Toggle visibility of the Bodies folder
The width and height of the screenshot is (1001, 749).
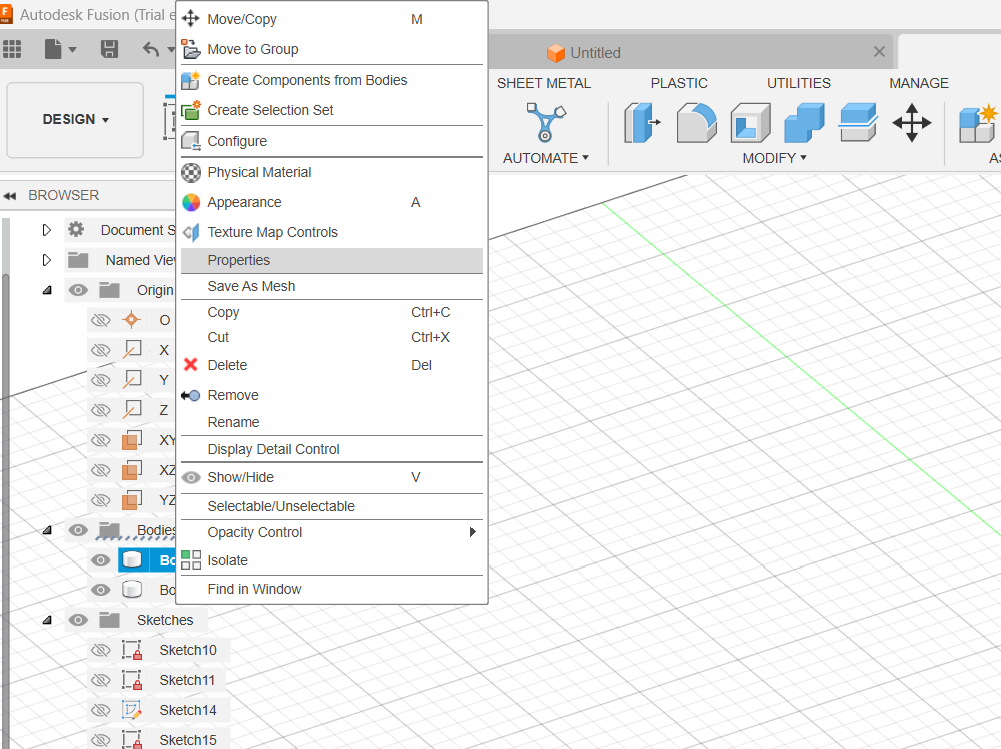[x=78, y=529]
